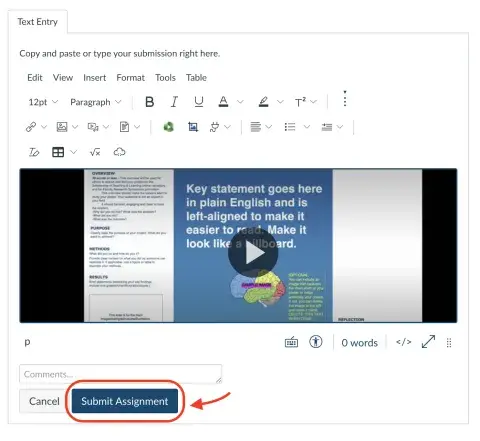Image resolution: width=480 pixels, height=441 pixels.
Task: Expand the link options arrow
Action: 44,127
